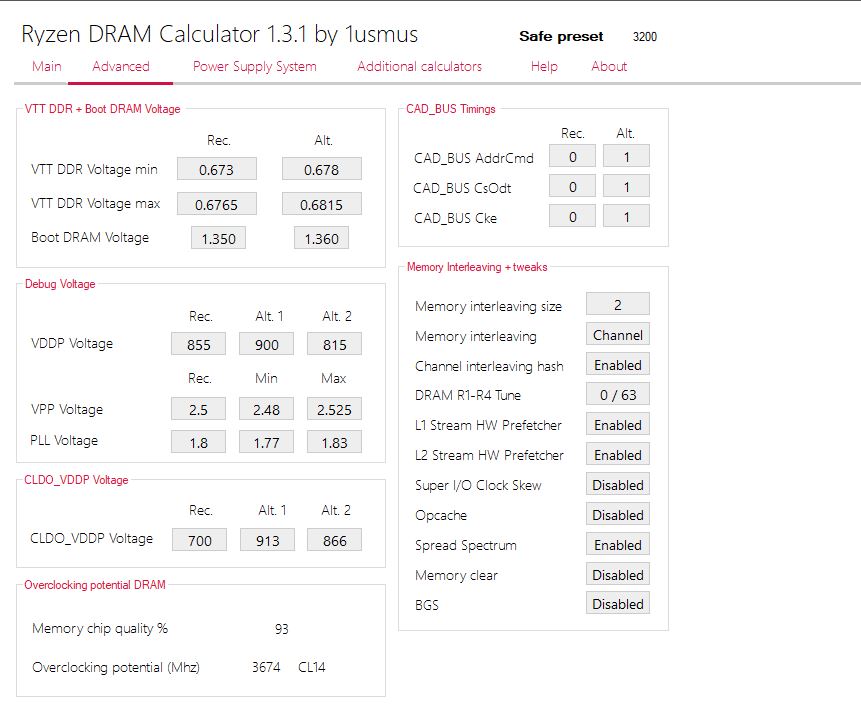Click VPP Voltage Rec. value 2.5
This screenshot has width=861, height=723.
tap(198, 408)
